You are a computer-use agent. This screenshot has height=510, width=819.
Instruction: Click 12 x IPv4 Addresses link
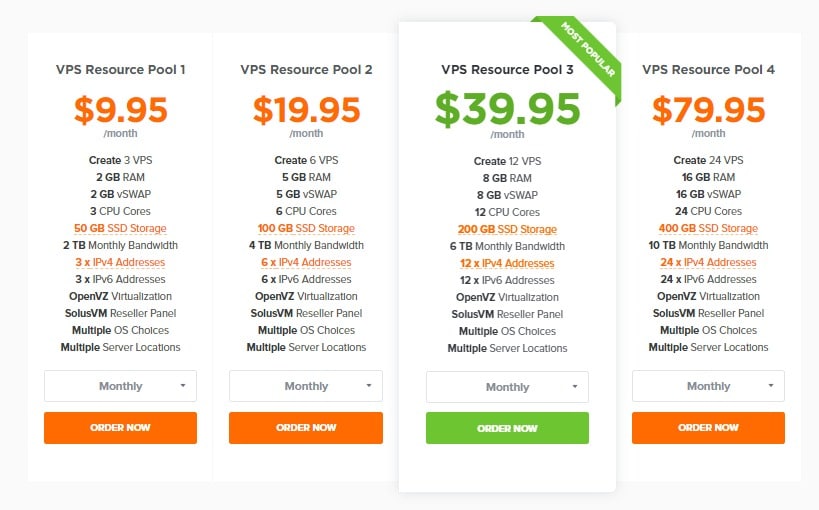507,263
